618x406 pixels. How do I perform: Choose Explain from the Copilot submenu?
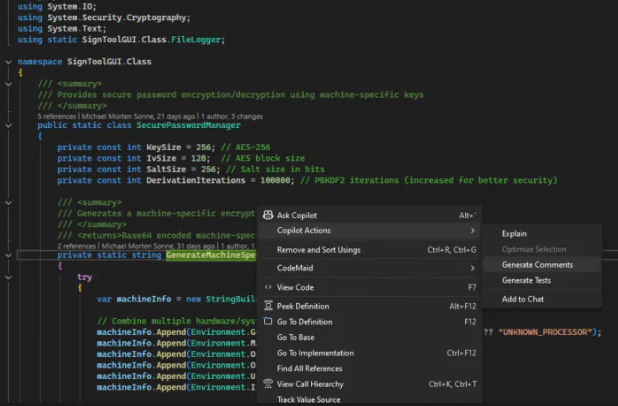point(514,233)
